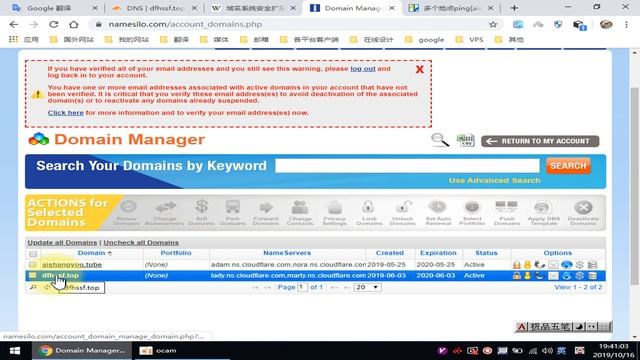640x360 pixels.
Task: Click the Renew Domains action icon
Action: tap(127, 207)
